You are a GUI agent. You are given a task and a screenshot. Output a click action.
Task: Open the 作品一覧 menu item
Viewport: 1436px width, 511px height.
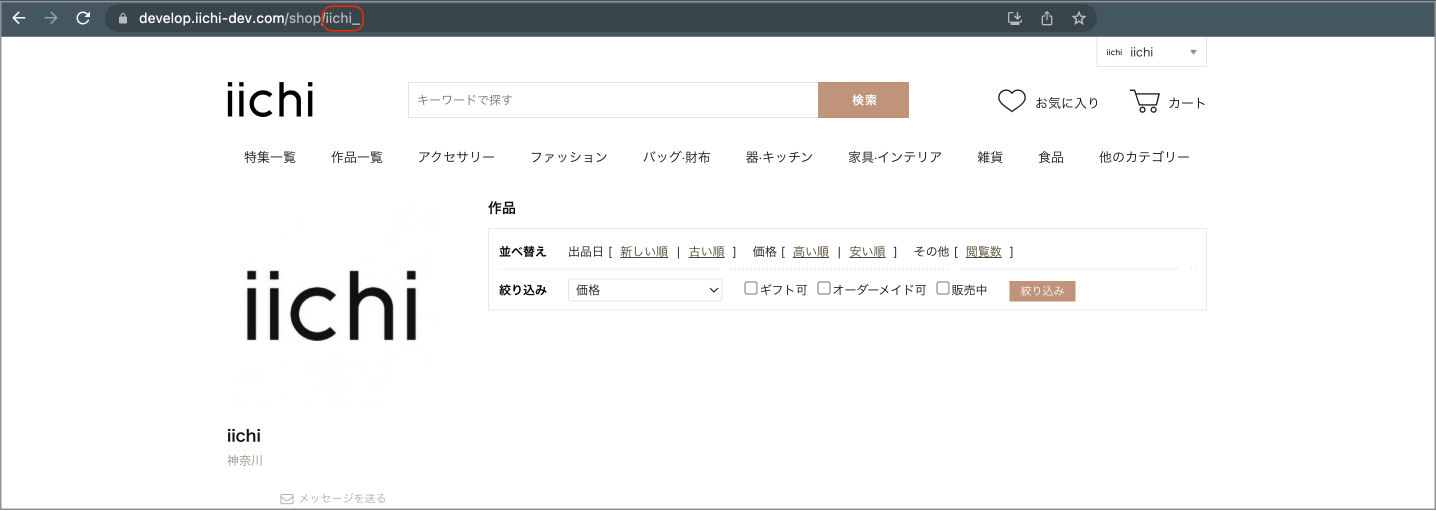(x=357, y=157)
